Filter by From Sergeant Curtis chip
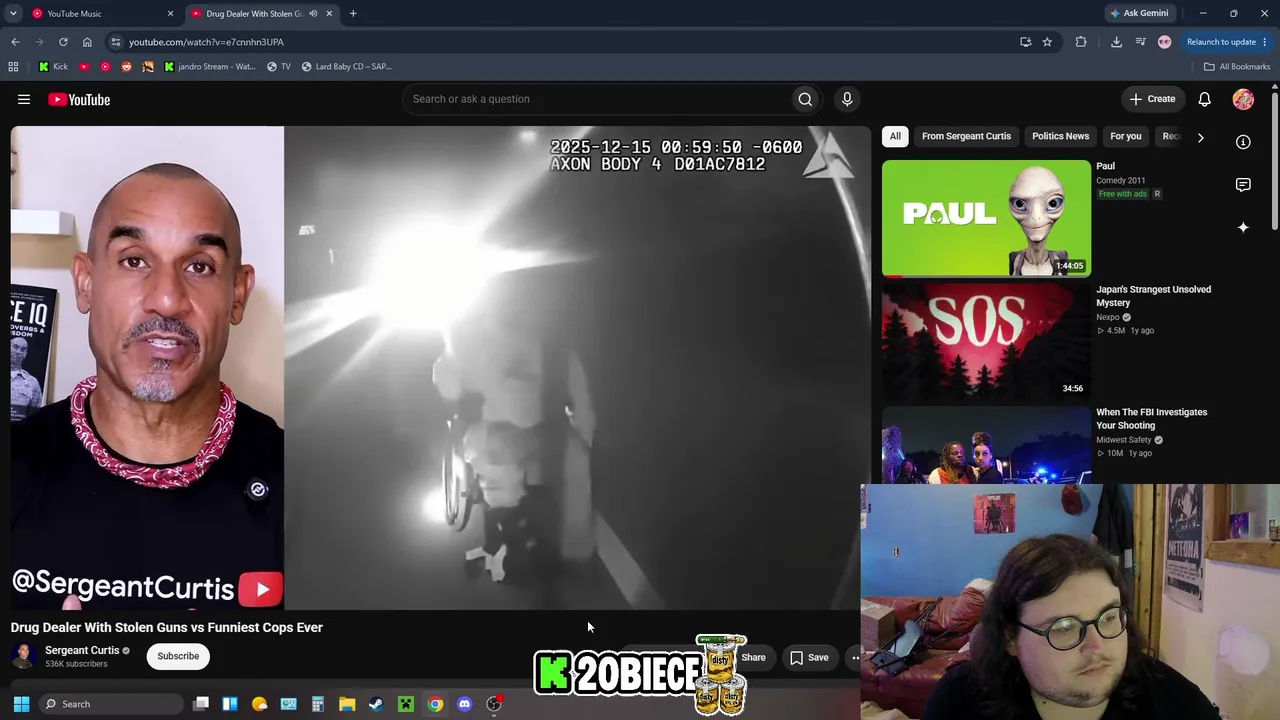1280x720 pixels. [966, 136]
